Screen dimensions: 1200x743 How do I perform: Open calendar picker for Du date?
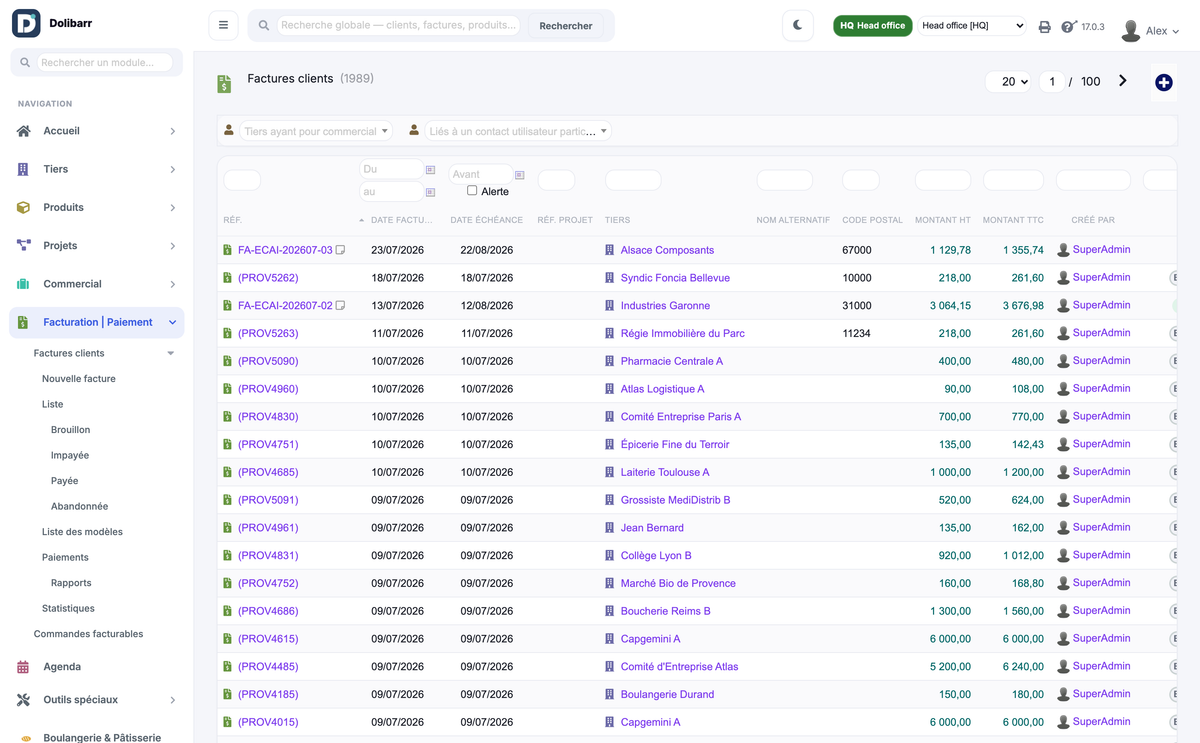click(x=430, y=170)
